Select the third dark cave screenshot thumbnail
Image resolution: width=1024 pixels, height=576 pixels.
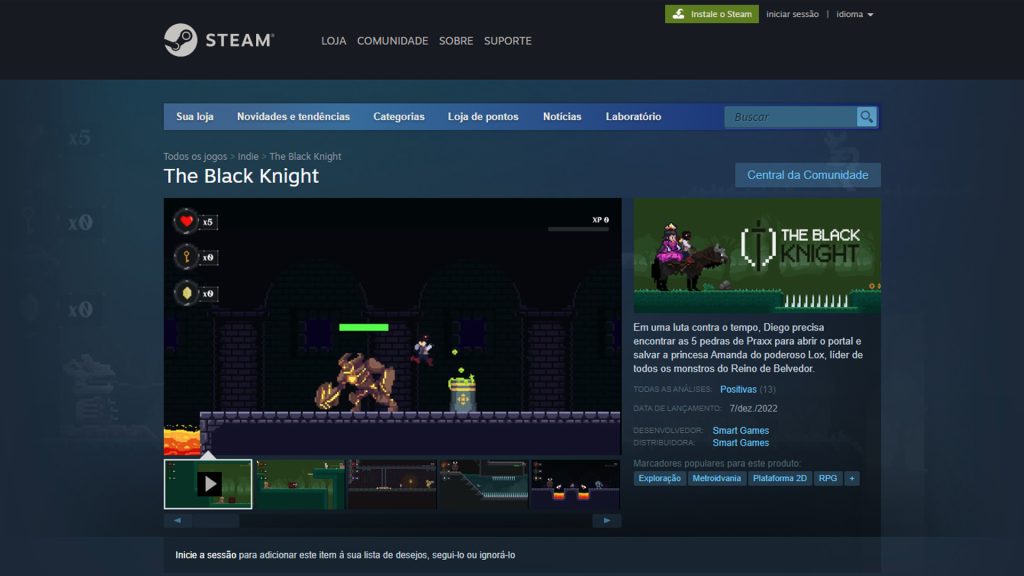tap(392, 484)
